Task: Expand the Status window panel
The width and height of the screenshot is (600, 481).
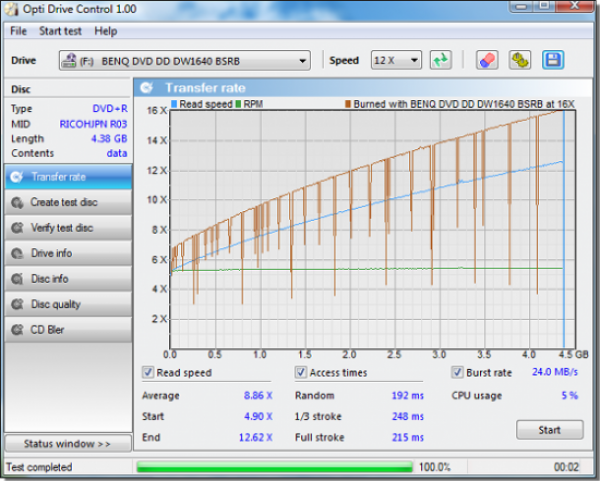Action: pyautogui.click(x=66, y=443)
